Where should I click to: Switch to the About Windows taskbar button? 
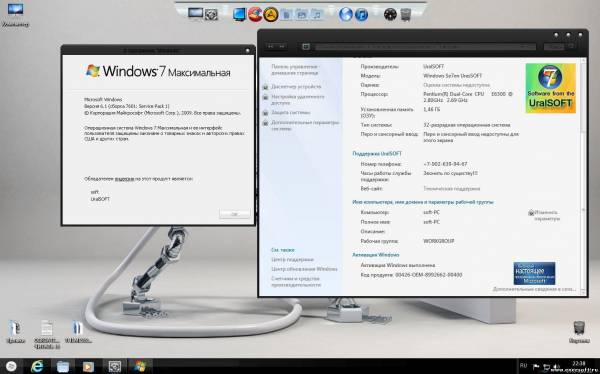click(140, 367)
